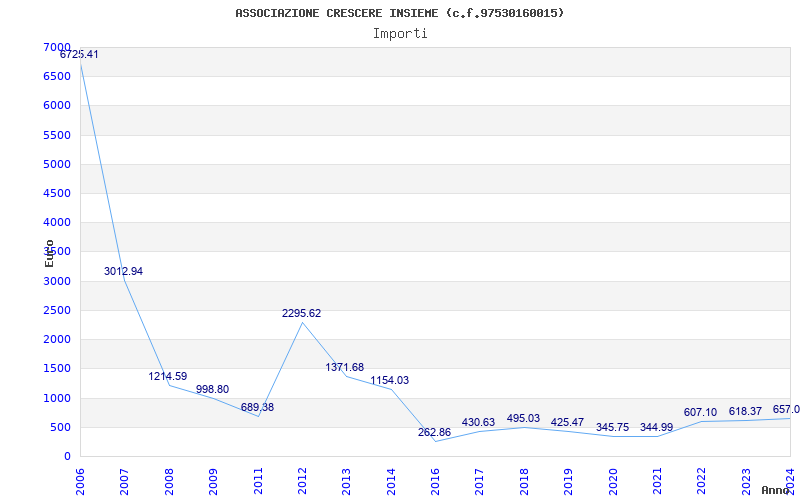Click the 7000 y-axis tick label
Screen dimensions: 800x500
[57, 47]
